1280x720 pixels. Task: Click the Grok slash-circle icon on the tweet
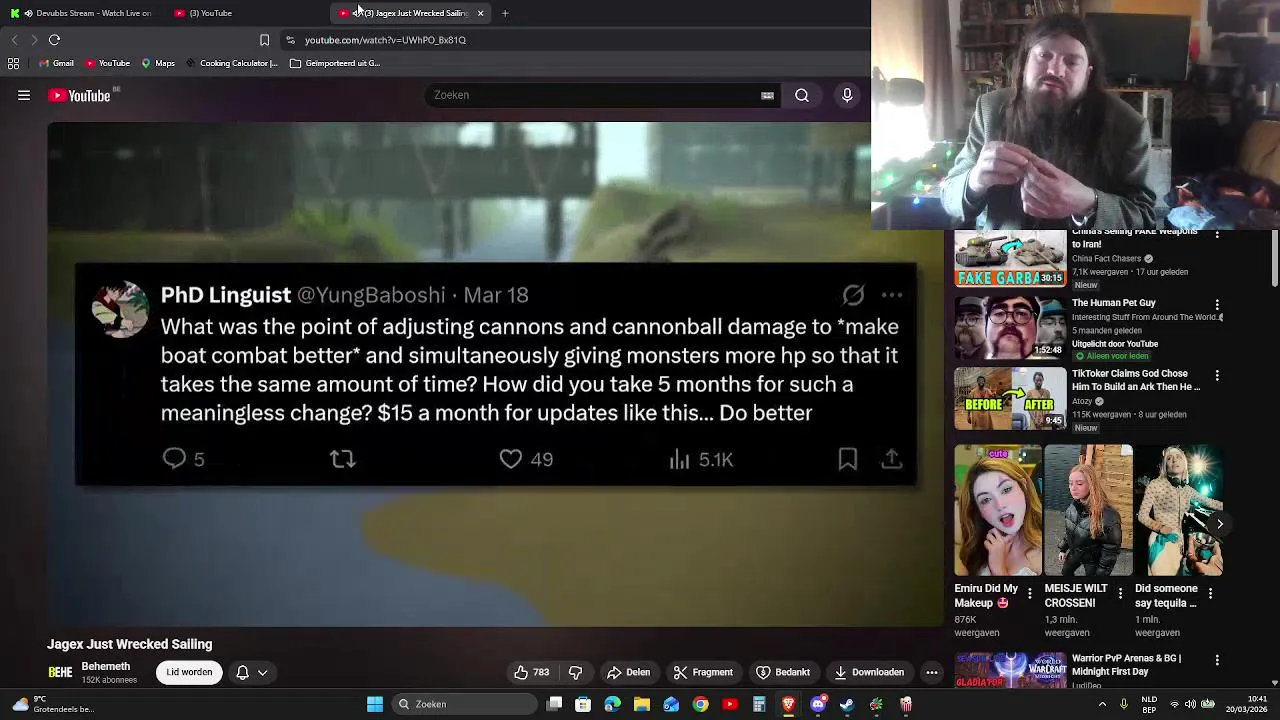[x=853, y=294]
